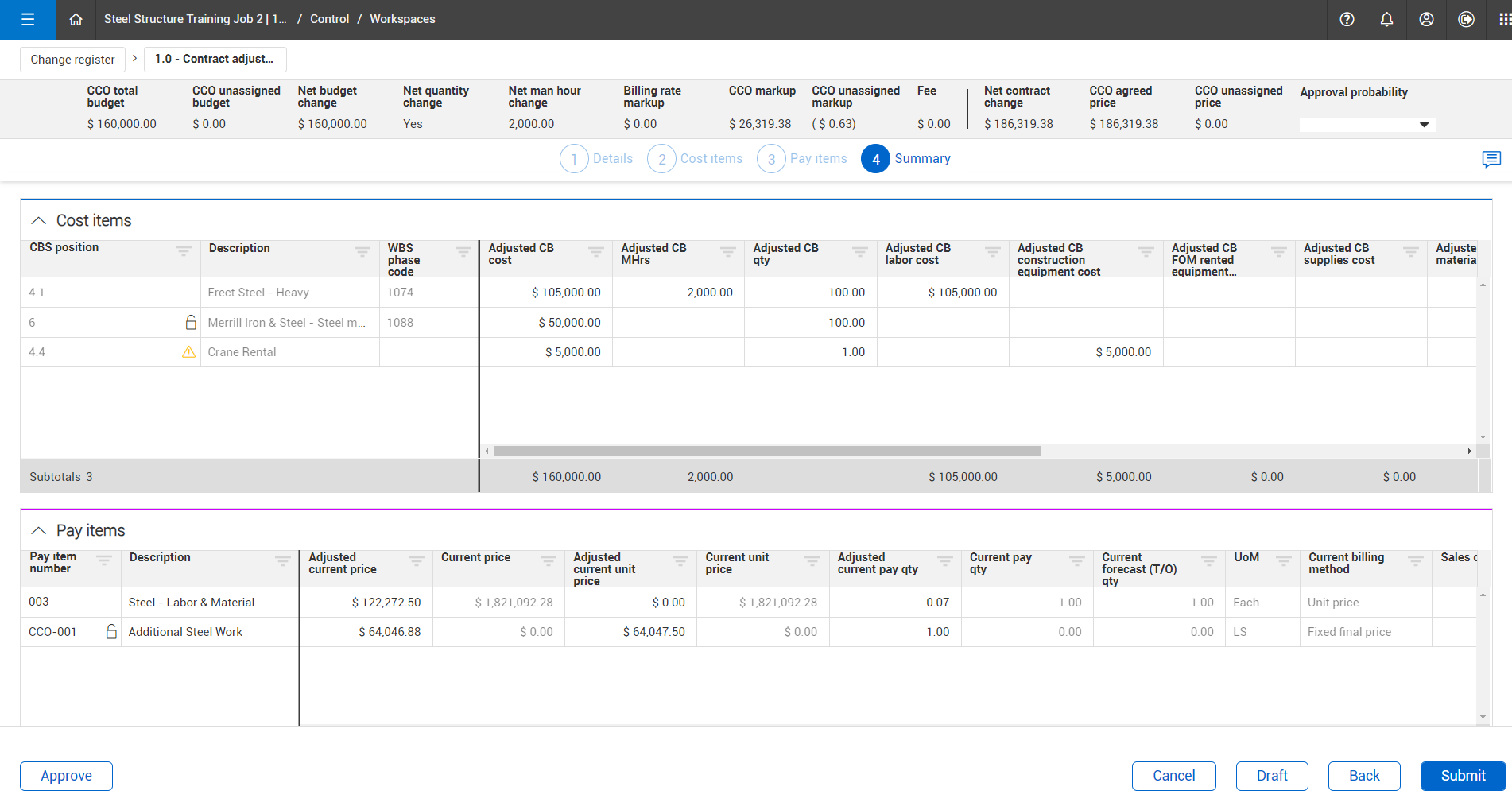Open the hamburger main menu

[28, 19]
